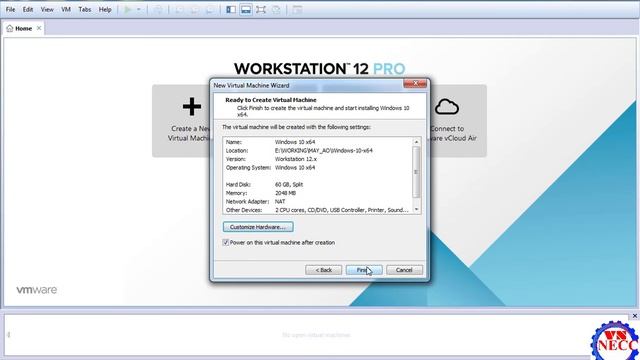The height and width of the screenshot is (360, 640).
Task: Toggle the thumbnail bar toolbar icon
Action: tap(246, 9)
